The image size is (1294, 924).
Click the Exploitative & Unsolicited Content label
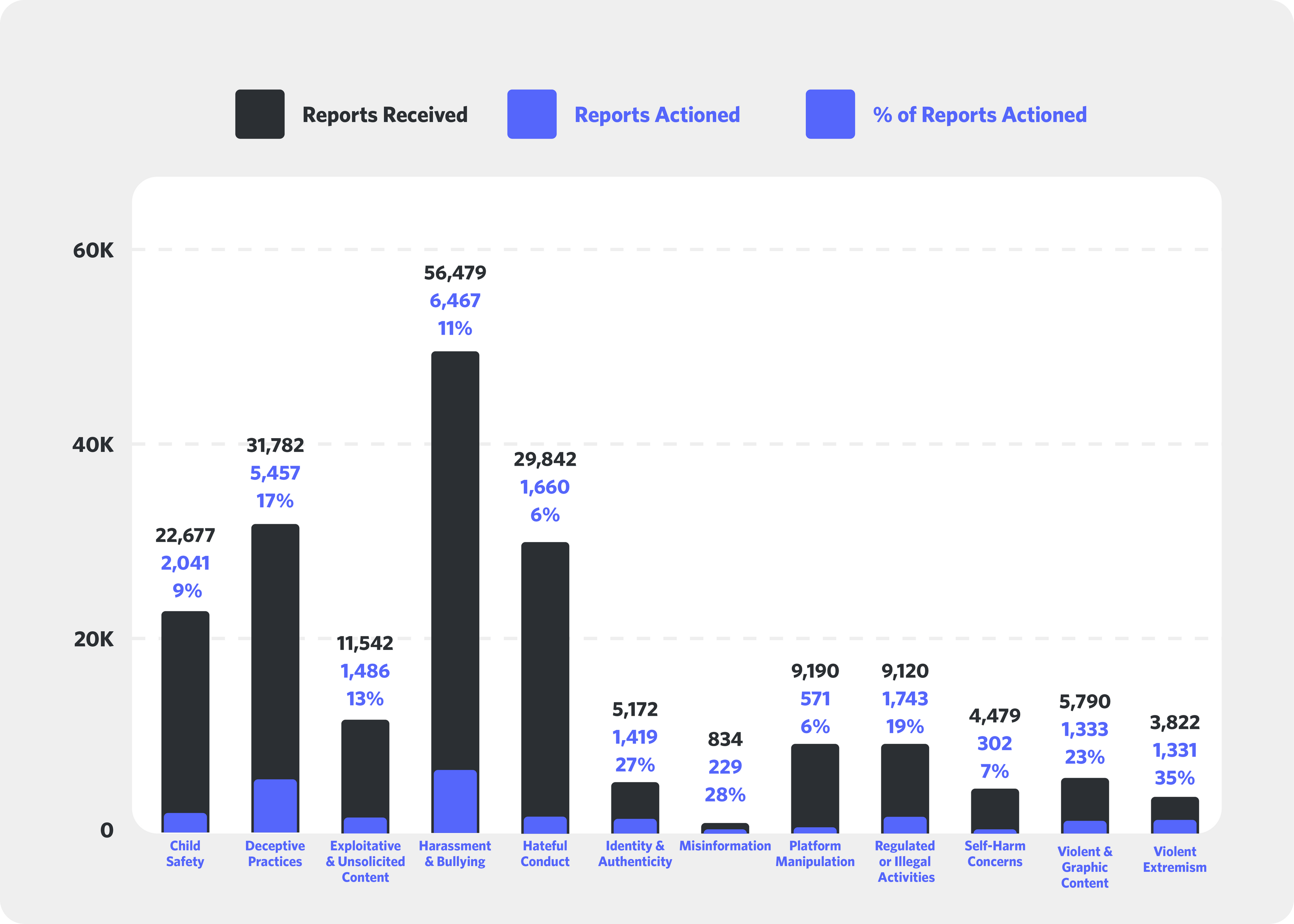pos(365,861)
